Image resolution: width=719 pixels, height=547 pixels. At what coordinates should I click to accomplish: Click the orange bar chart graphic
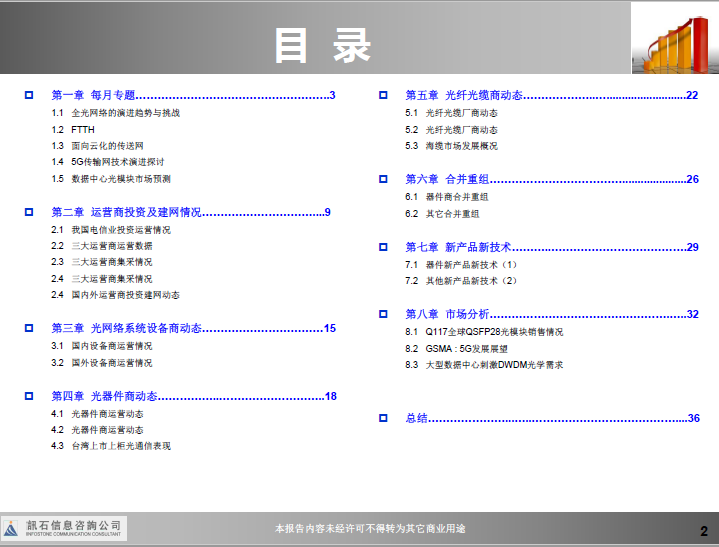tap(674, 39)
